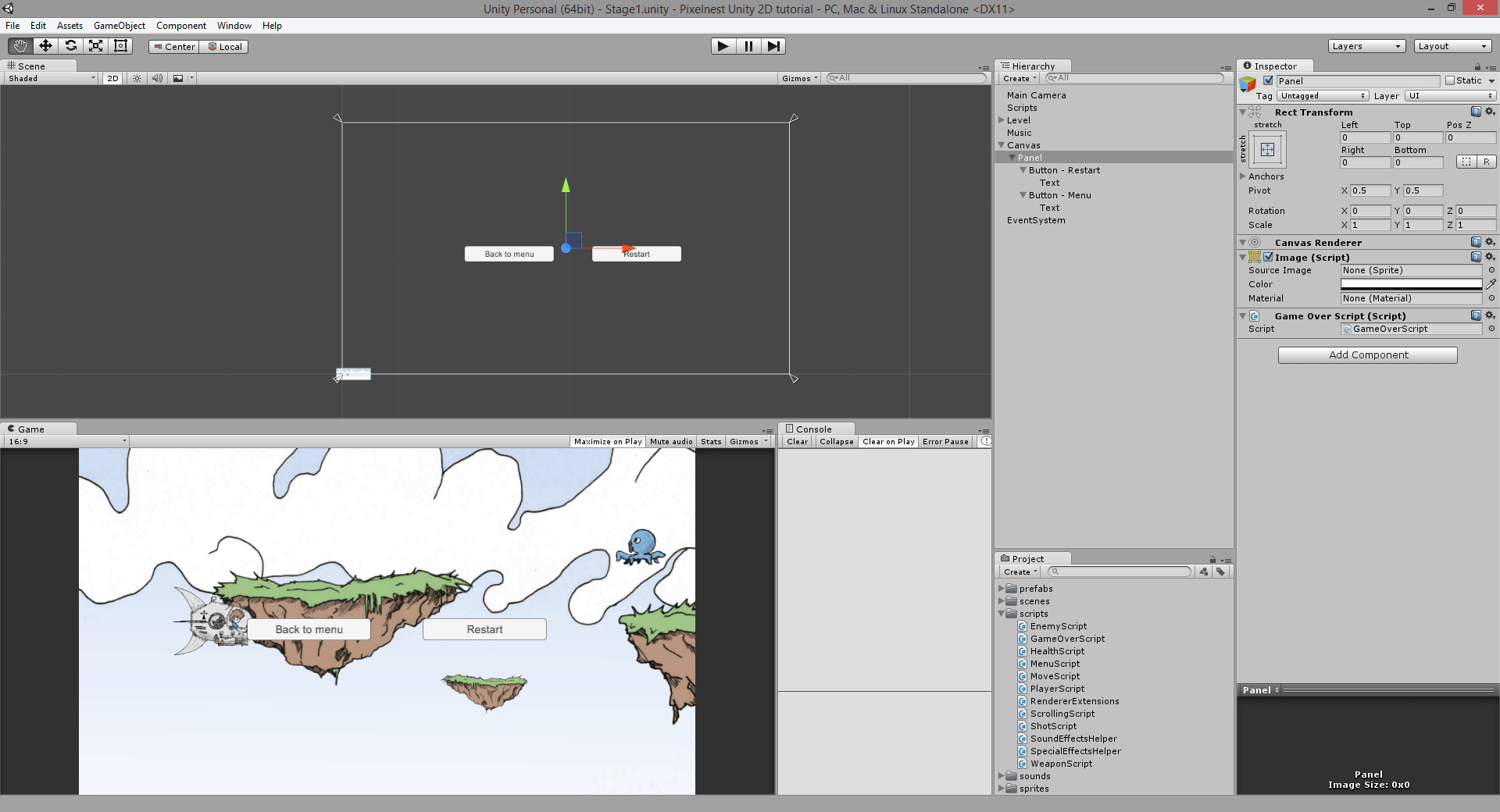Select the Hand tool in the toolbar
The height and width of the screenshot is (812, 1500).
tap(20, 45)
